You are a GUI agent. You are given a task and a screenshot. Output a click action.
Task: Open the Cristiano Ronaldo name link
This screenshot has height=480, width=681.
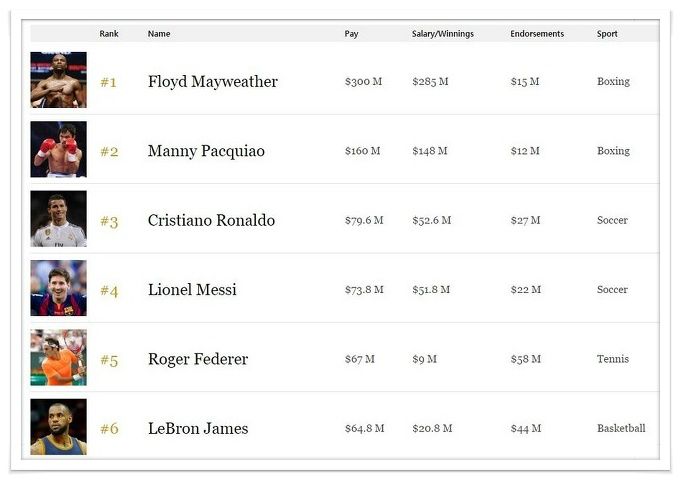point(212,220)
